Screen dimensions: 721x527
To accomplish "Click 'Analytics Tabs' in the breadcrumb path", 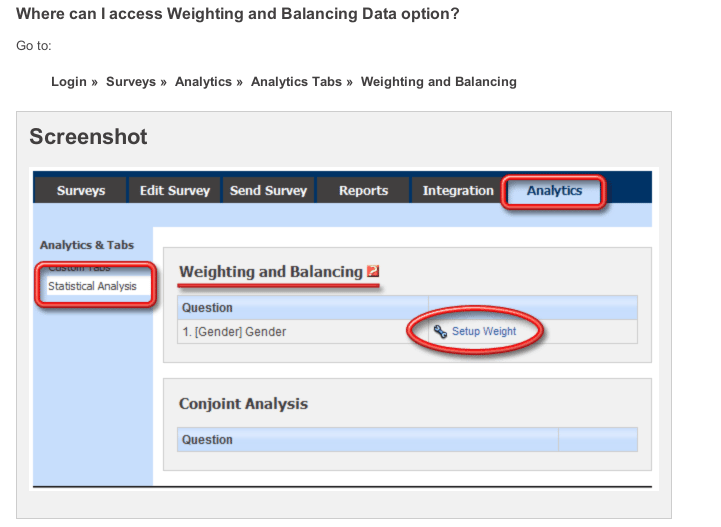I will point(296,81).
